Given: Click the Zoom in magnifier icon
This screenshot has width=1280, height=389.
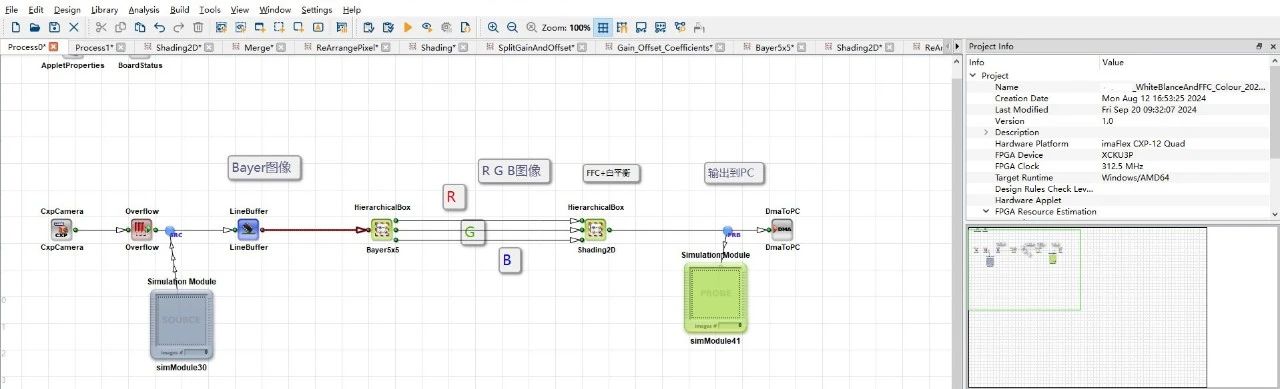Looking at the screenshot, I should pos(493,28).
